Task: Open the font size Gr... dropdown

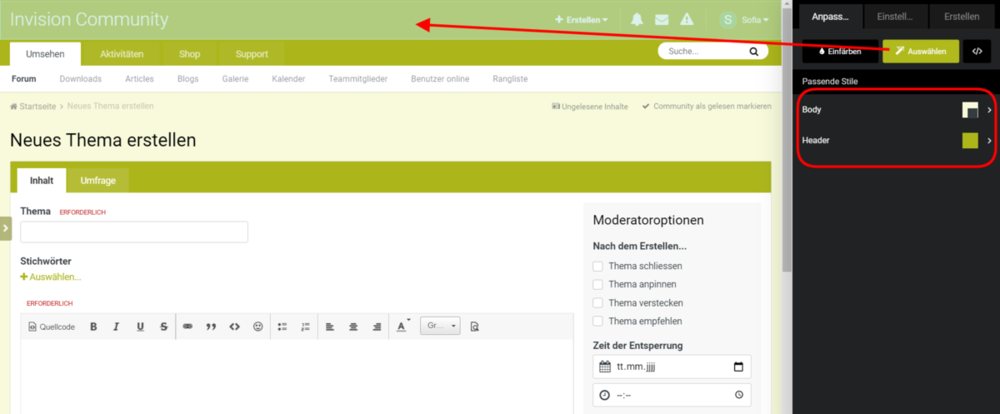Action: [440, 326]
